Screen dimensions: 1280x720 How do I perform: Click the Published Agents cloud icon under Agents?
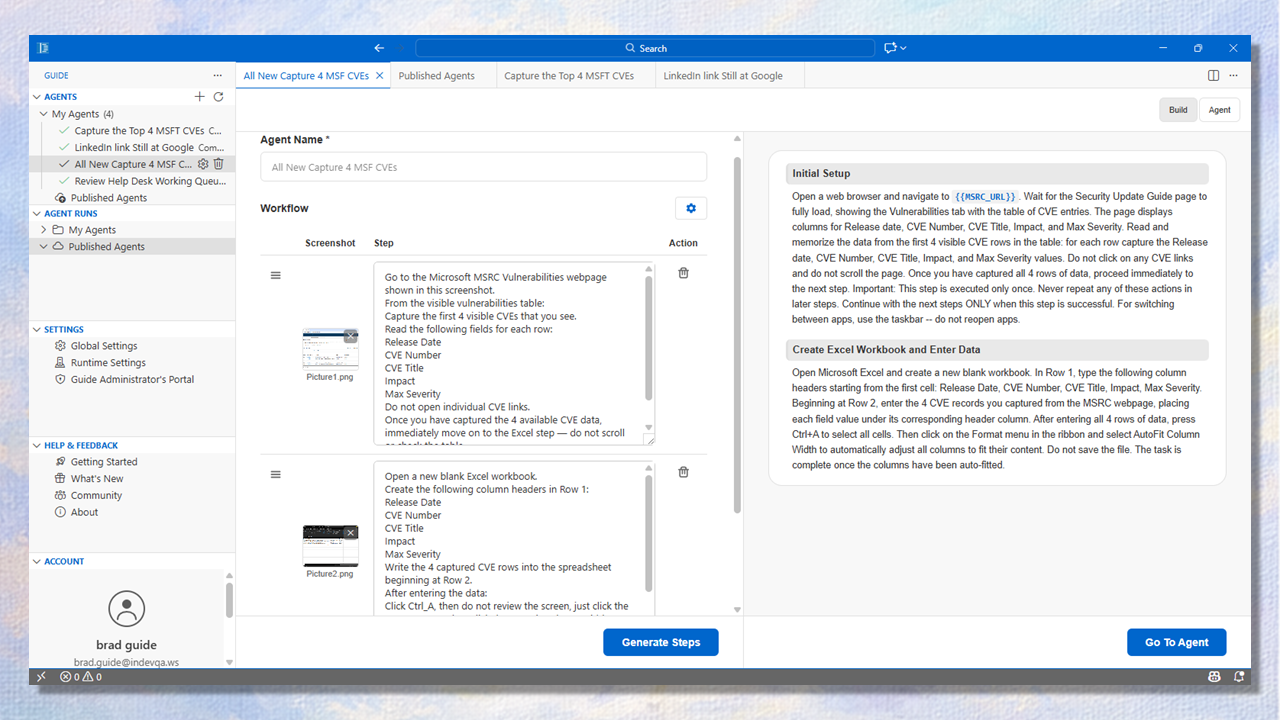(x=62, y=198)
